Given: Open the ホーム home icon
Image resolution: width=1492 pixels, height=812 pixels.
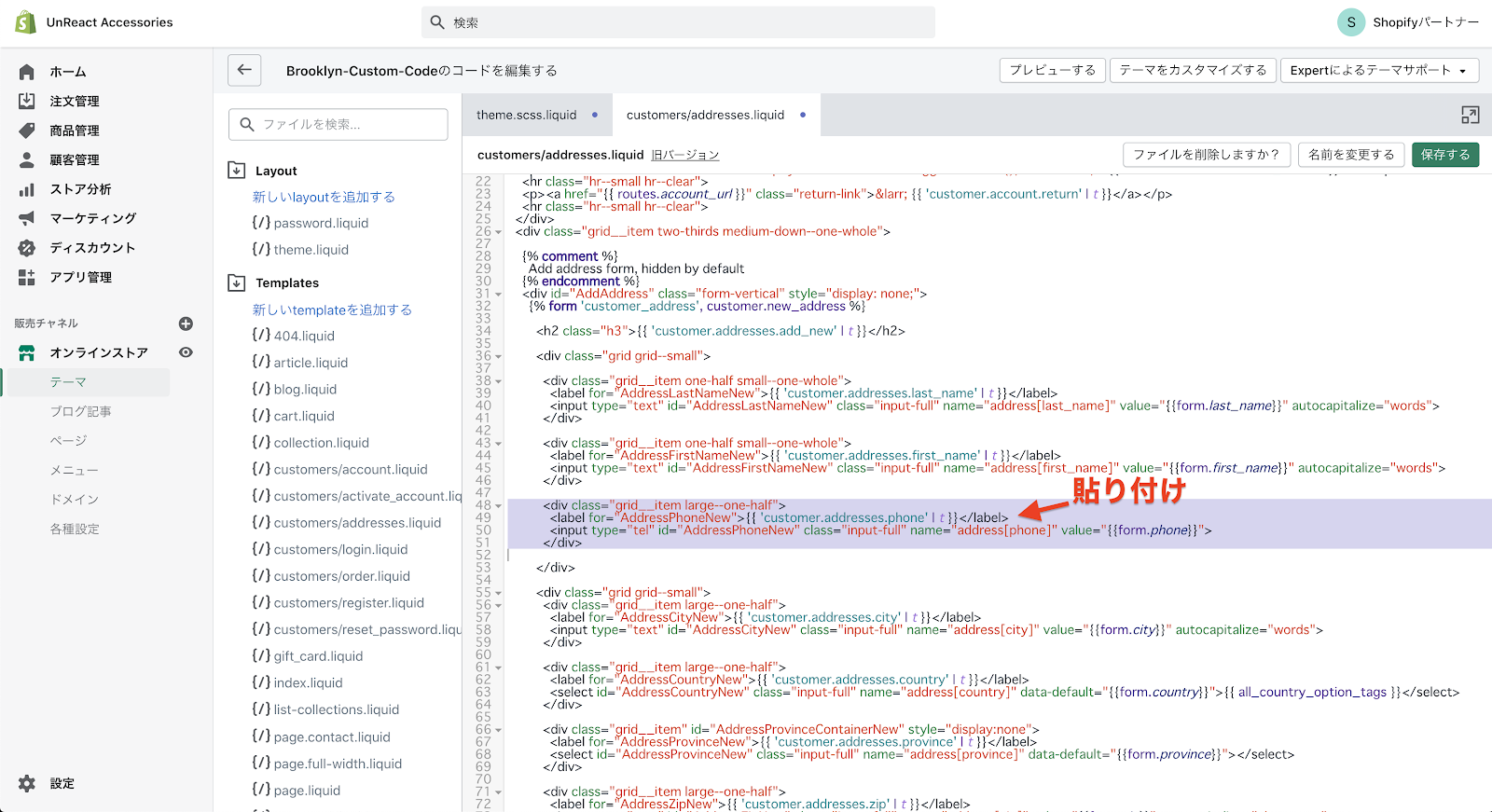Looking at the screenshot, I should 27,72.
